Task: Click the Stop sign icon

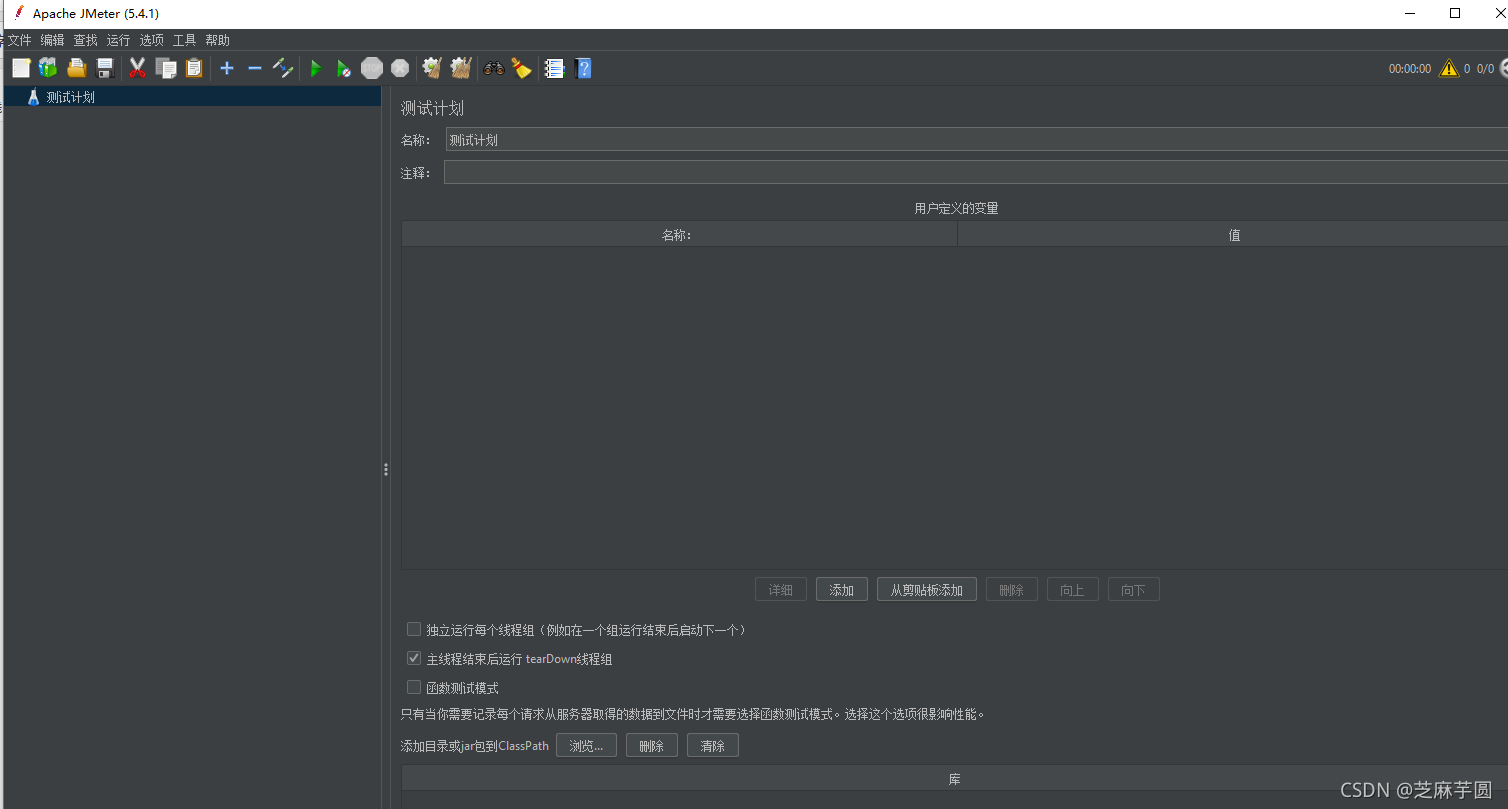Action: [372, 68]
